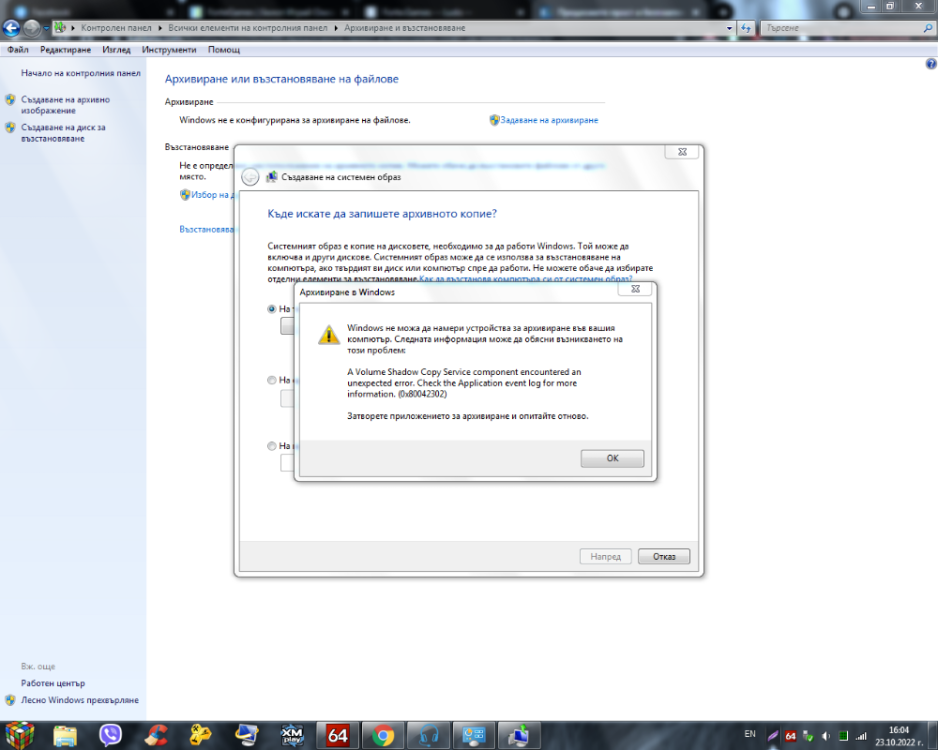Open the headphones app on the taskbar

click(x=428, y=735)
